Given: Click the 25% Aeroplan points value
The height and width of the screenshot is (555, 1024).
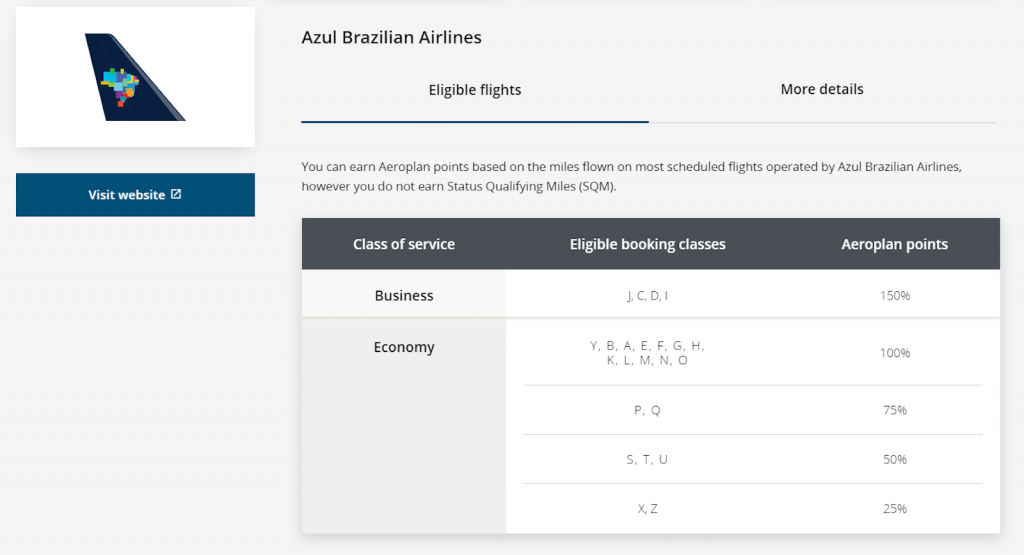Looking at the screenshot, I should pos(894,509).
